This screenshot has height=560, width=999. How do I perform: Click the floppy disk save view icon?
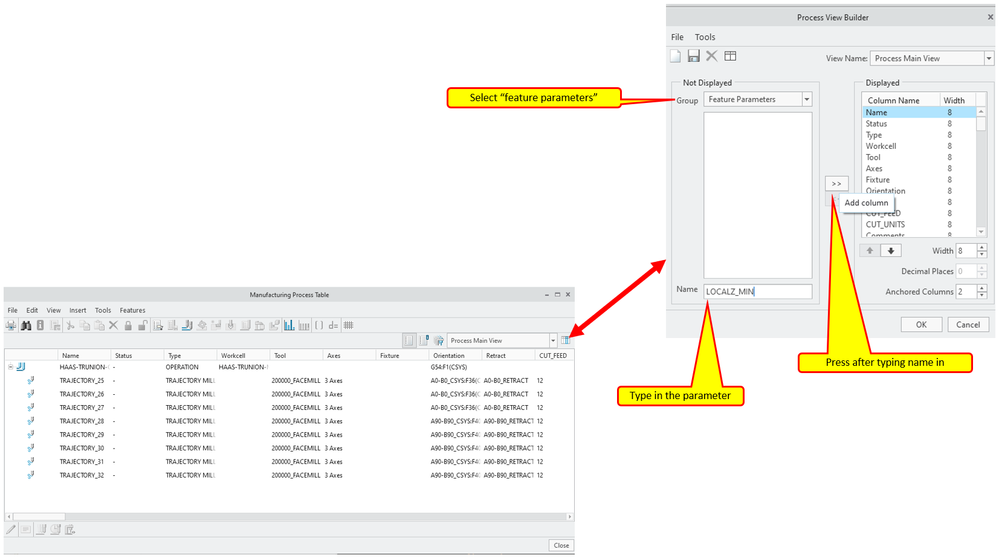[694, 56]
